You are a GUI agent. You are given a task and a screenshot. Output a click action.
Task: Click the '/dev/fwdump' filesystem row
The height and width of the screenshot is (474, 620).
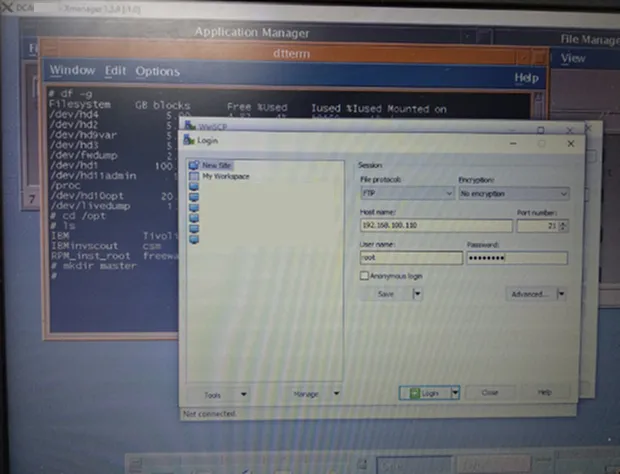83,155
